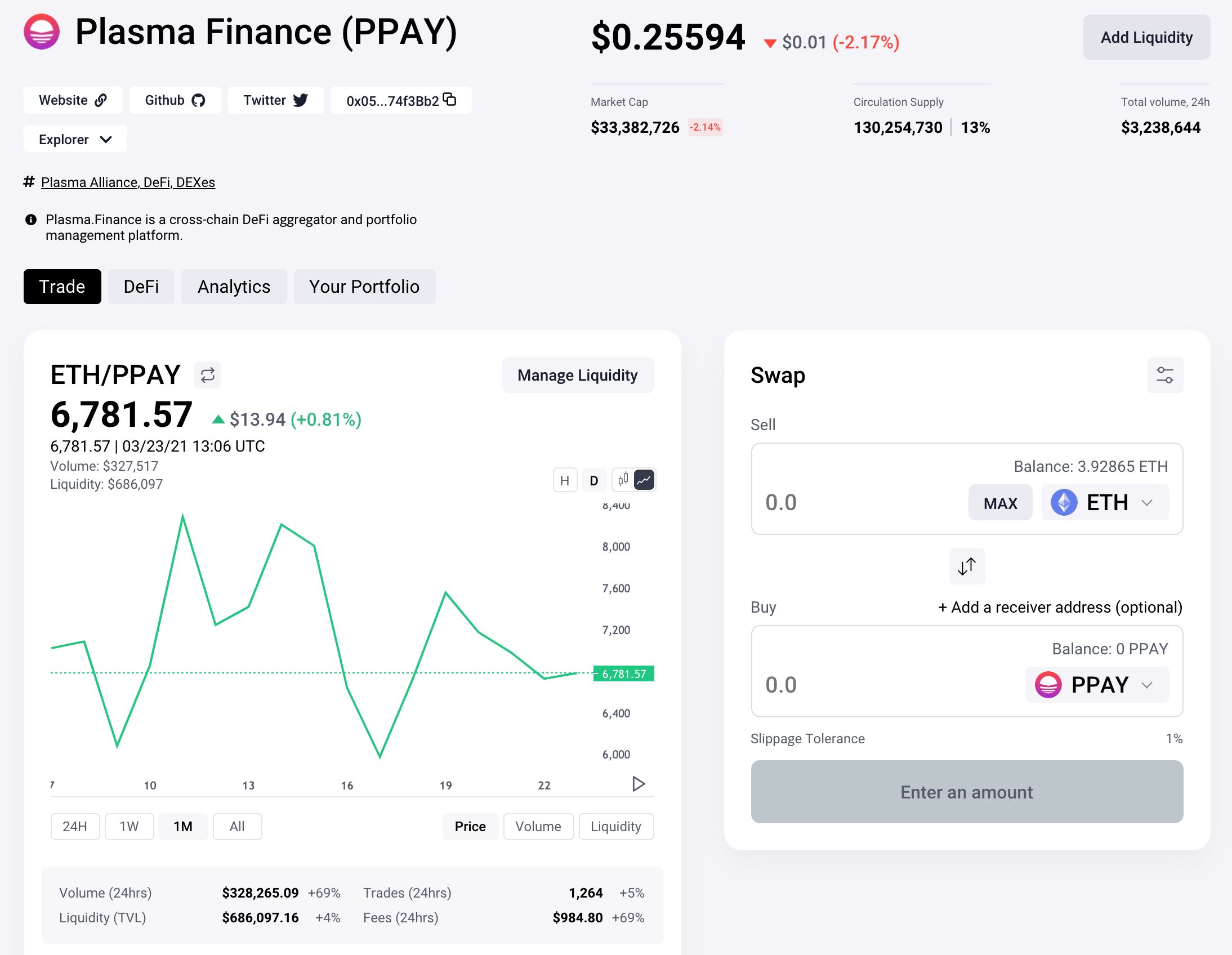Open swap settings sliders icon

point(1164,375)
